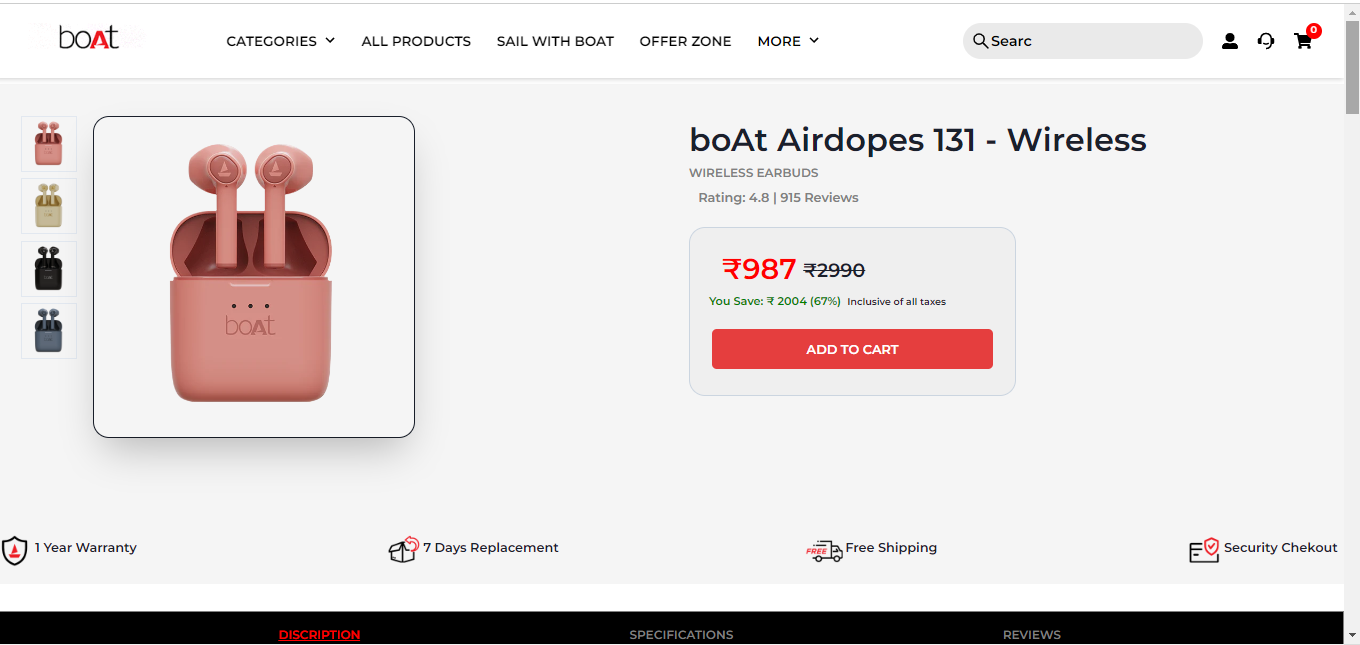Click the ADD TO CART button
1360x645 pixels.
pos(852,348)
